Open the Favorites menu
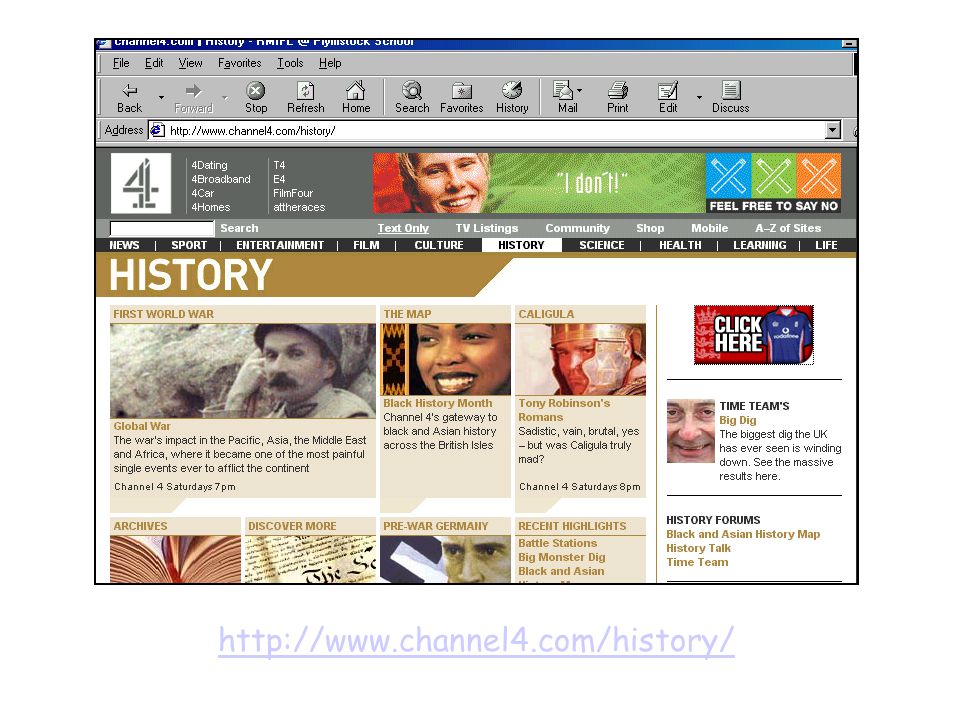Image resolution: width=960 pixels, height=720 pixels. click(x=239, y=63)
